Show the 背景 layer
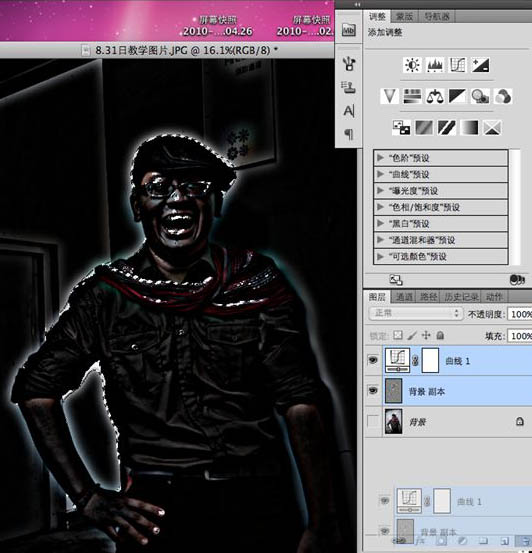 click(373, 421)
